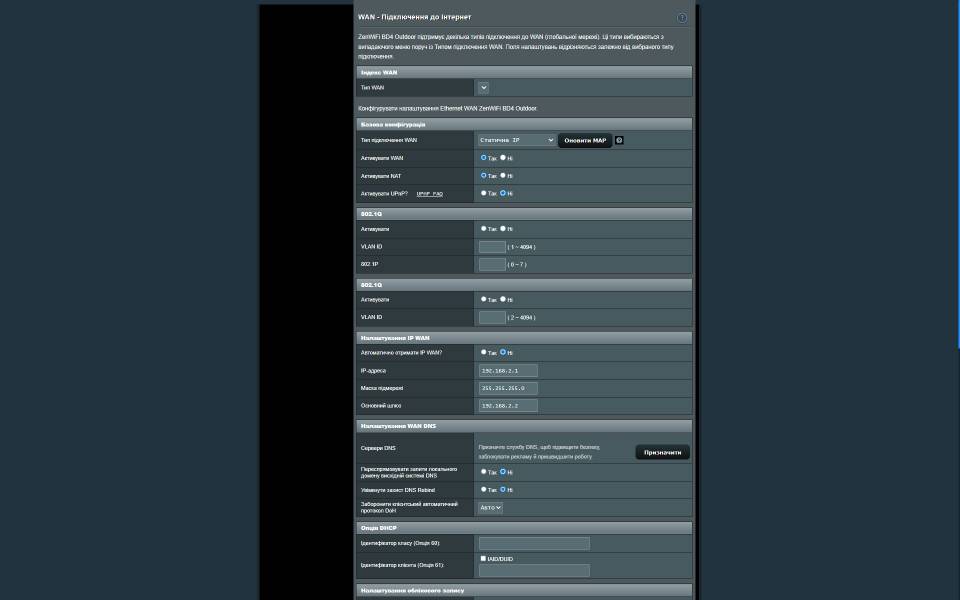960x600 pixels.
Task: Click the first VLAN ID field (1–4094)
Action: click(492, 247)
